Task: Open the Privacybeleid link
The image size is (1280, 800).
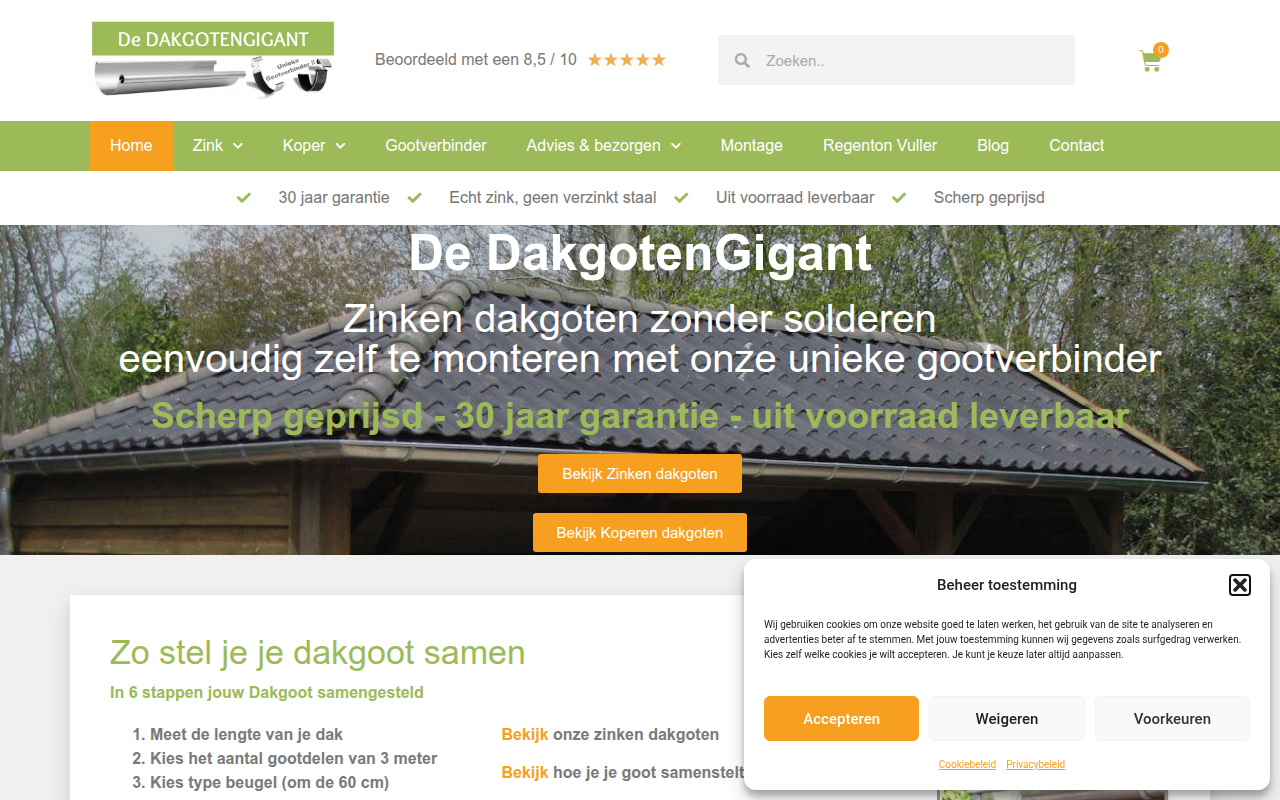Action: click(x=1035, y=764)
